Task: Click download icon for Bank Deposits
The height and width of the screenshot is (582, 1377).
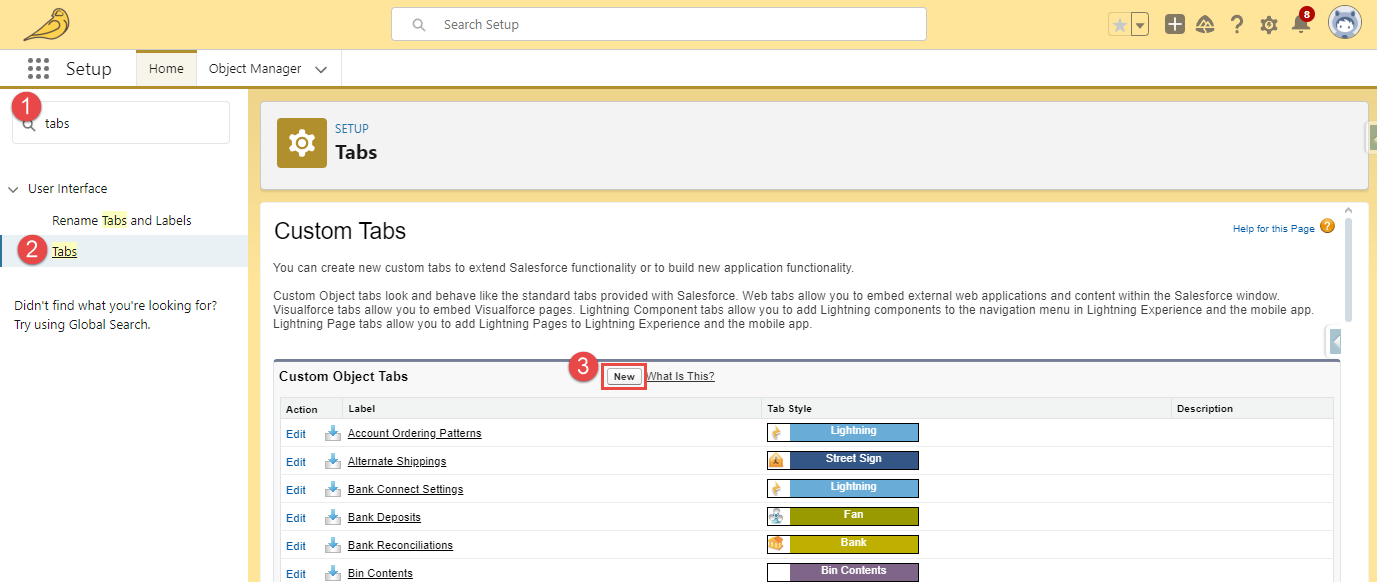Action: click(333, 517)
